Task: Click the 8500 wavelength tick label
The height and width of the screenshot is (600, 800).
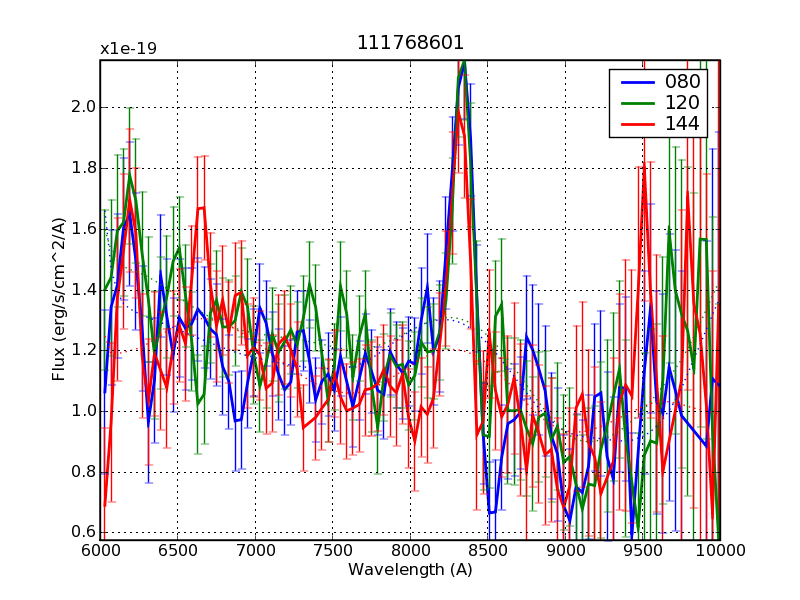Action: pyautogui.click(x=487, y=551)
